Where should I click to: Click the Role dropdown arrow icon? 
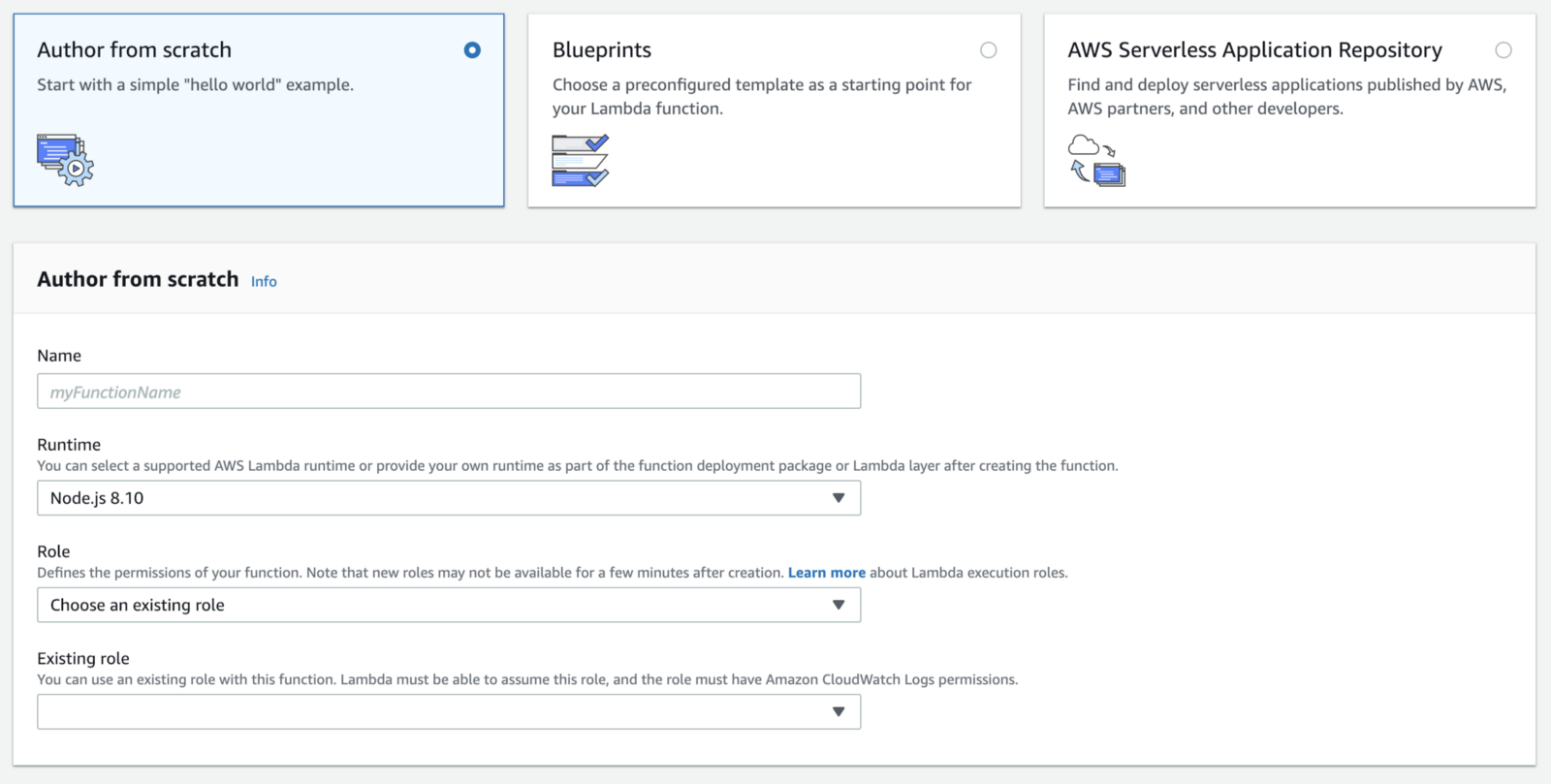(839, 605)
